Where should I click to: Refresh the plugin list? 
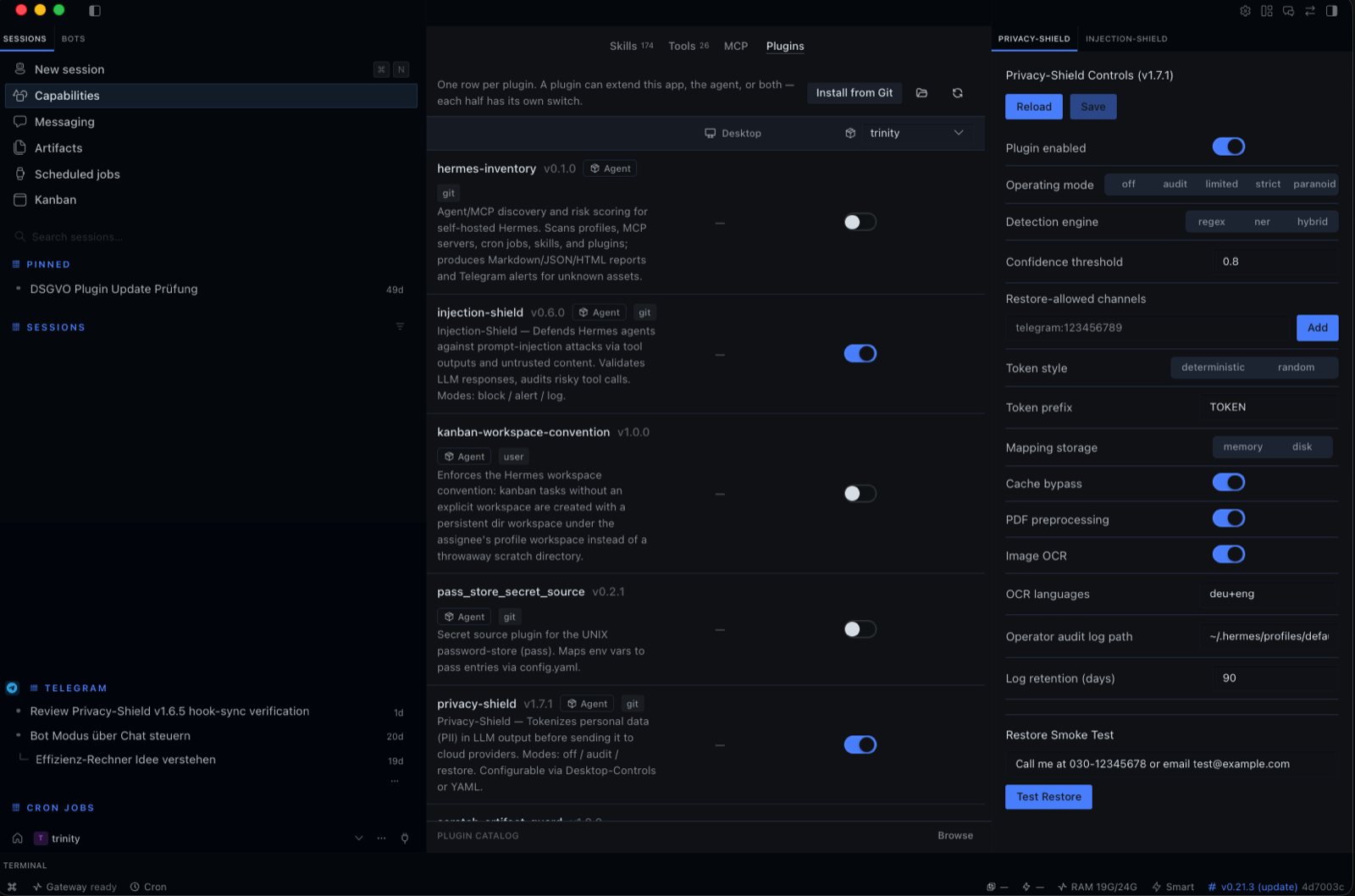pyautogui.click(x=958, y=93)
